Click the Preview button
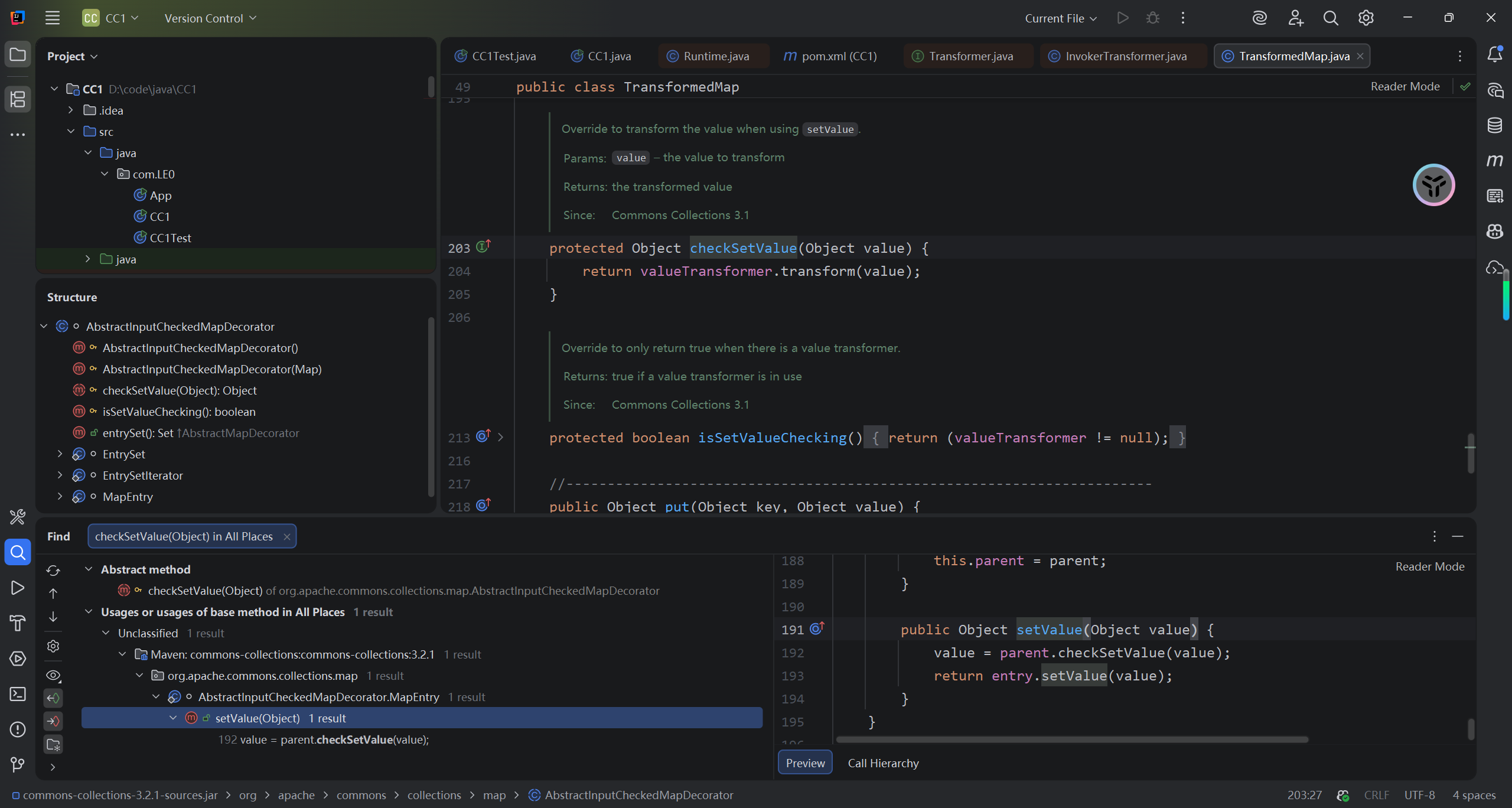 (805, 763)
